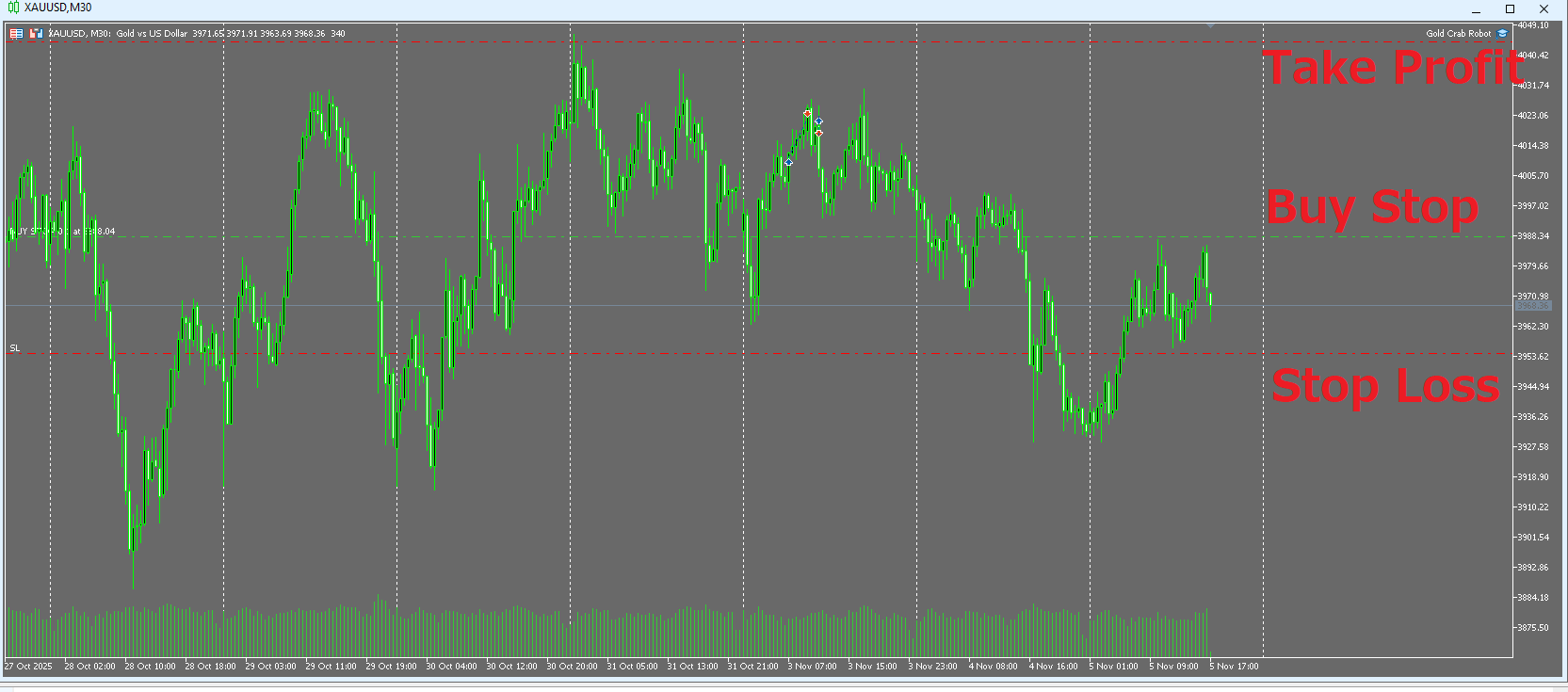The height and width of the screenshot is (692, 1568).
Task: Click the lowest blue buy arrow on the chart
Action: [x=788, y=163]
